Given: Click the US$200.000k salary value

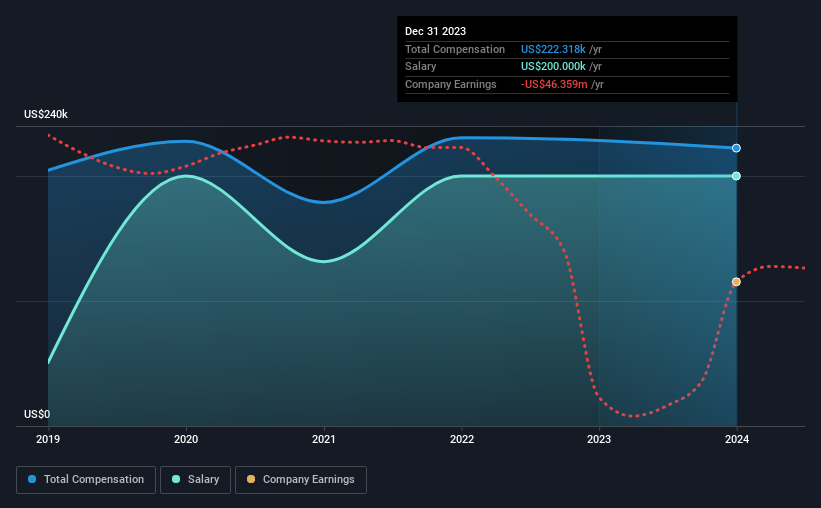Looking at the screenshot, I should 553,67.
